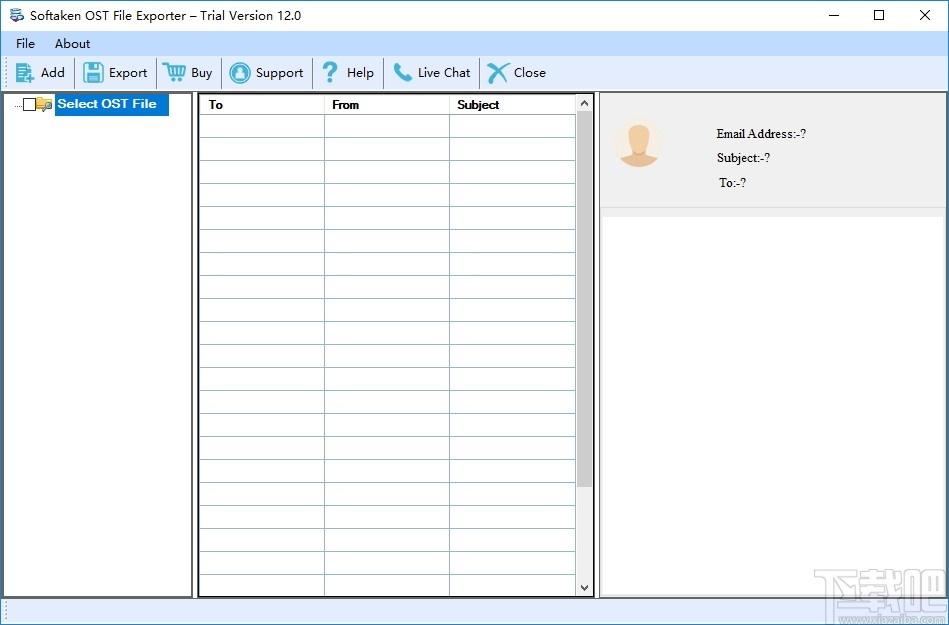Open the About menu
This screenshot has height=625, width=949.
click(x=73, y=44)
